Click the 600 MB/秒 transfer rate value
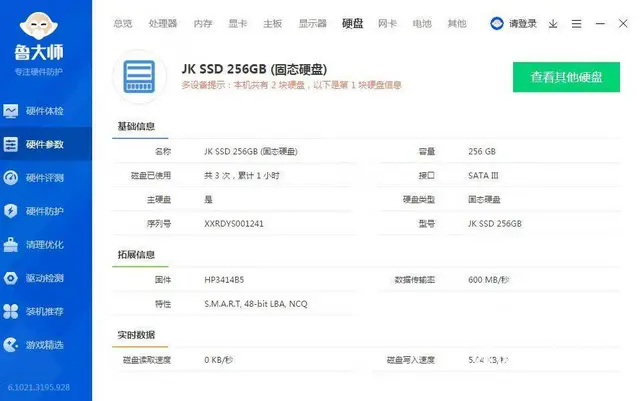 (x=489, y=280)
